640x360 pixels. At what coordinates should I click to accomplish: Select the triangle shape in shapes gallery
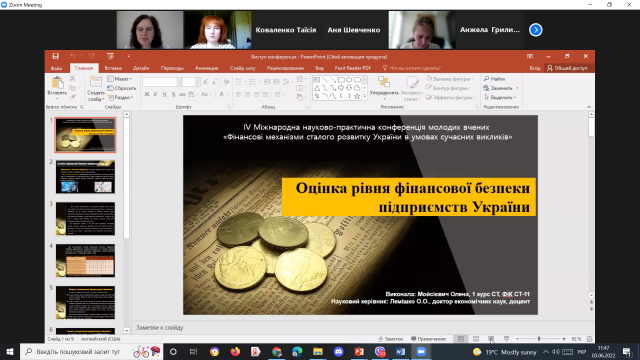point(317,88)
